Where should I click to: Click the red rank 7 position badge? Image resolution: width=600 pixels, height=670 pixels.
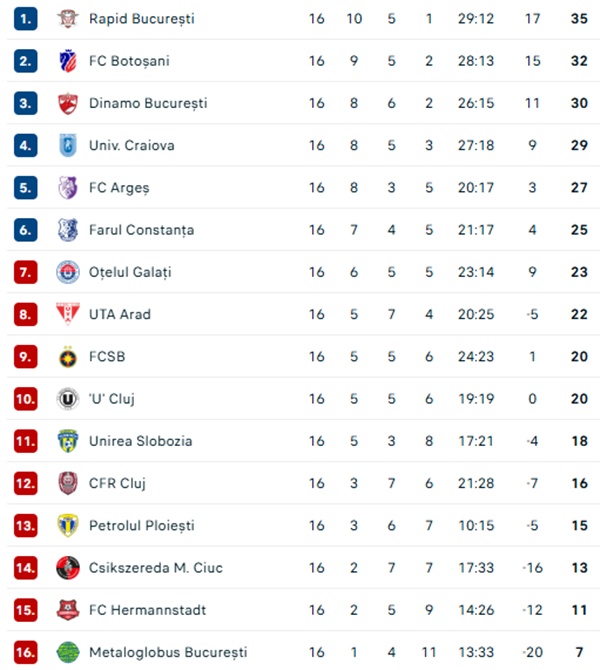pos(25,272)
